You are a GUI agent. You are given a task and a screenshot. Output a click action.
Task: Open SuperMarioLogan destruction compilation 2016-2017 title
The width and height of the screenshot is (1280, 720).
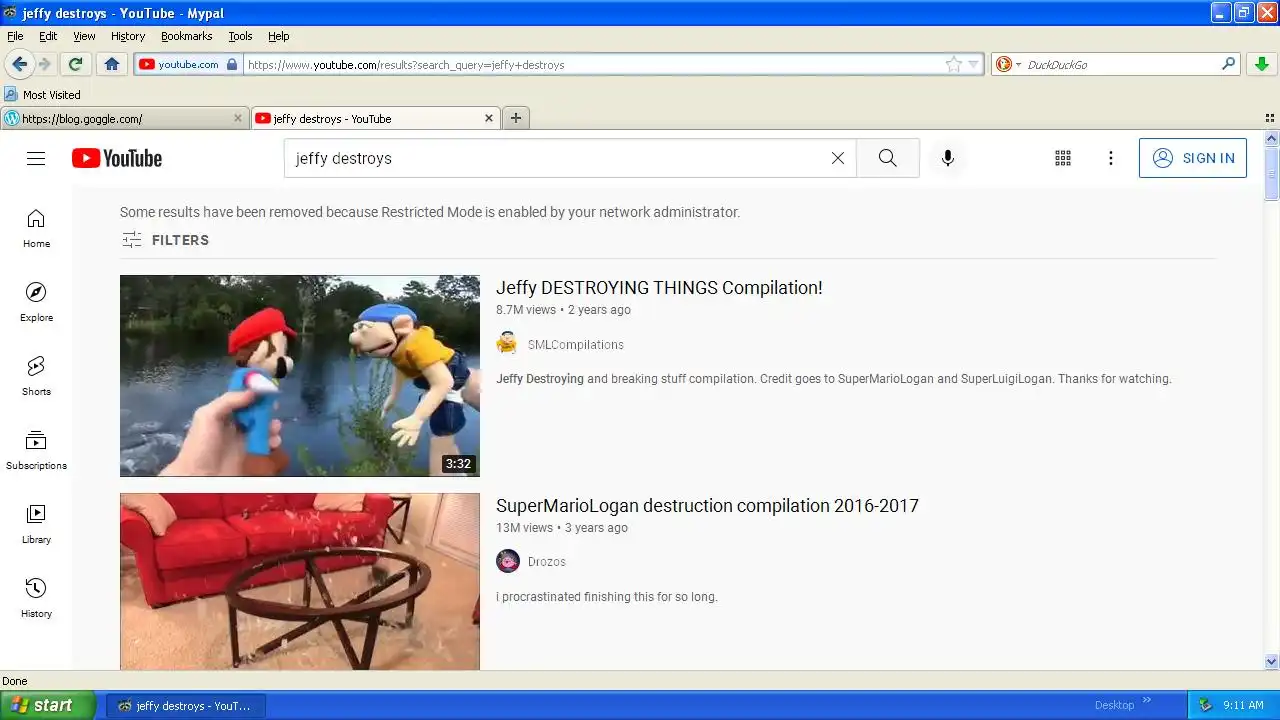pyautogui.click(x=707, y=506)
